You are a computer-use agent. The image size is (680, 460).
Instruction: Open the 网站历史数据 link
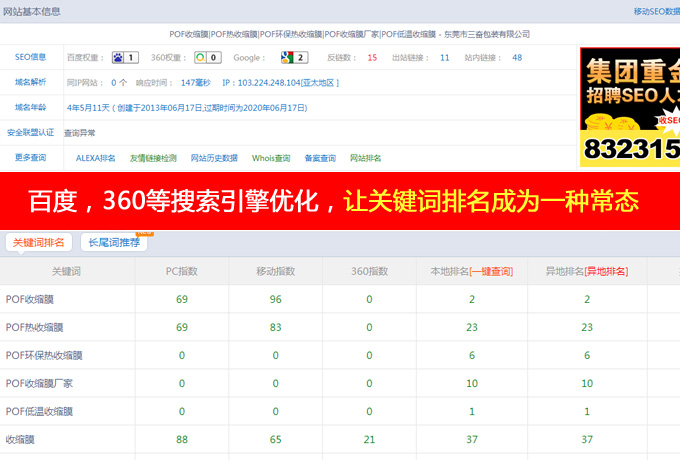coord(214,158)
